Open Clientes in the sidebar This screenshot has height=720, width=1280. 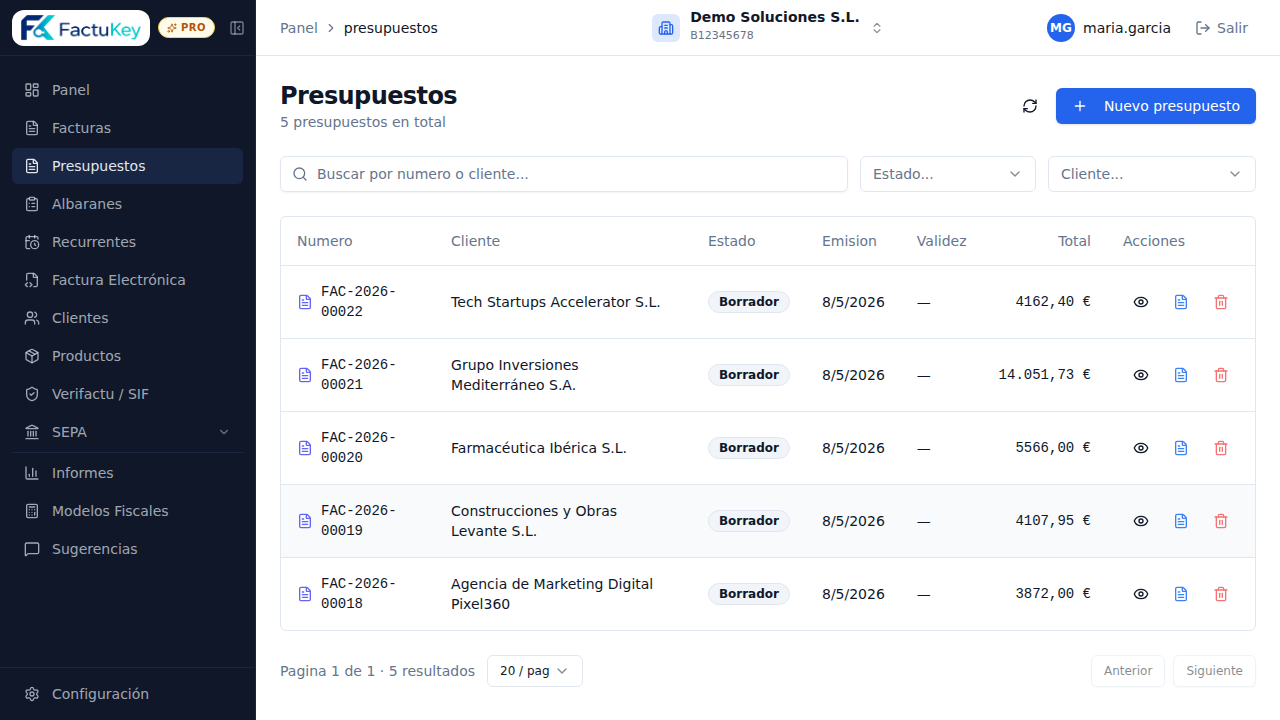[x=127, y=318]
